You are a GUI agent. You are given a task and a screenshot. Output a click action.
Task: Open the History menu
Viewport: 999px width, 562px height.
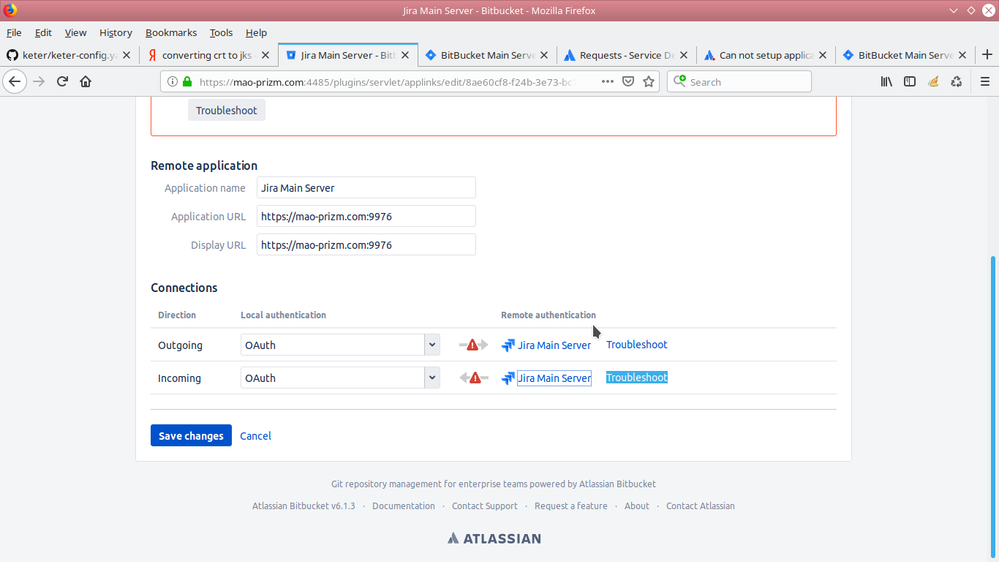115,32
